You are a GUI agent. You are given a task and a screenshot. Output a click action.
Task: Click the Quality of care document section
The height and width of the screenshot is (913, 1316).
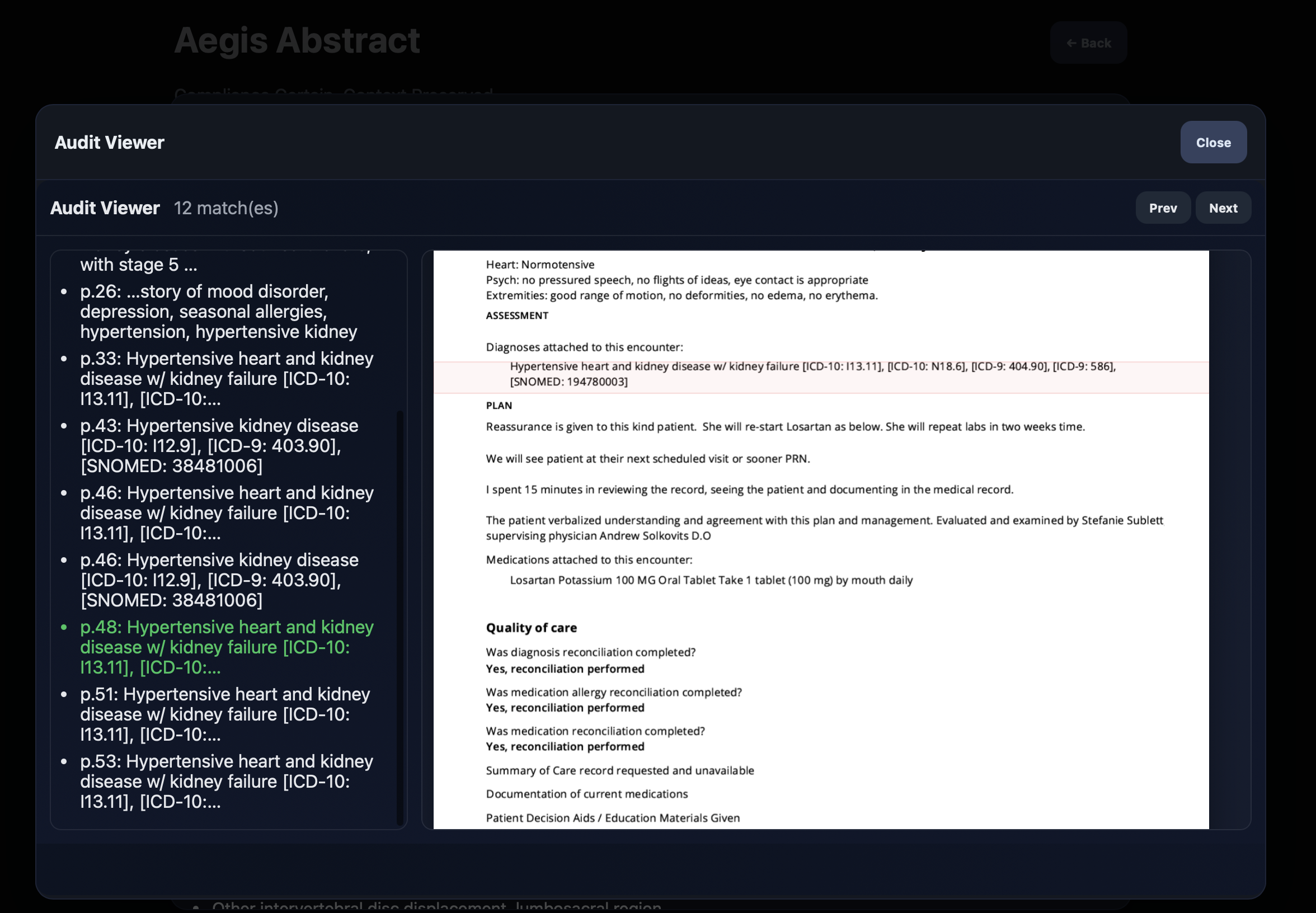click(531, 628)
